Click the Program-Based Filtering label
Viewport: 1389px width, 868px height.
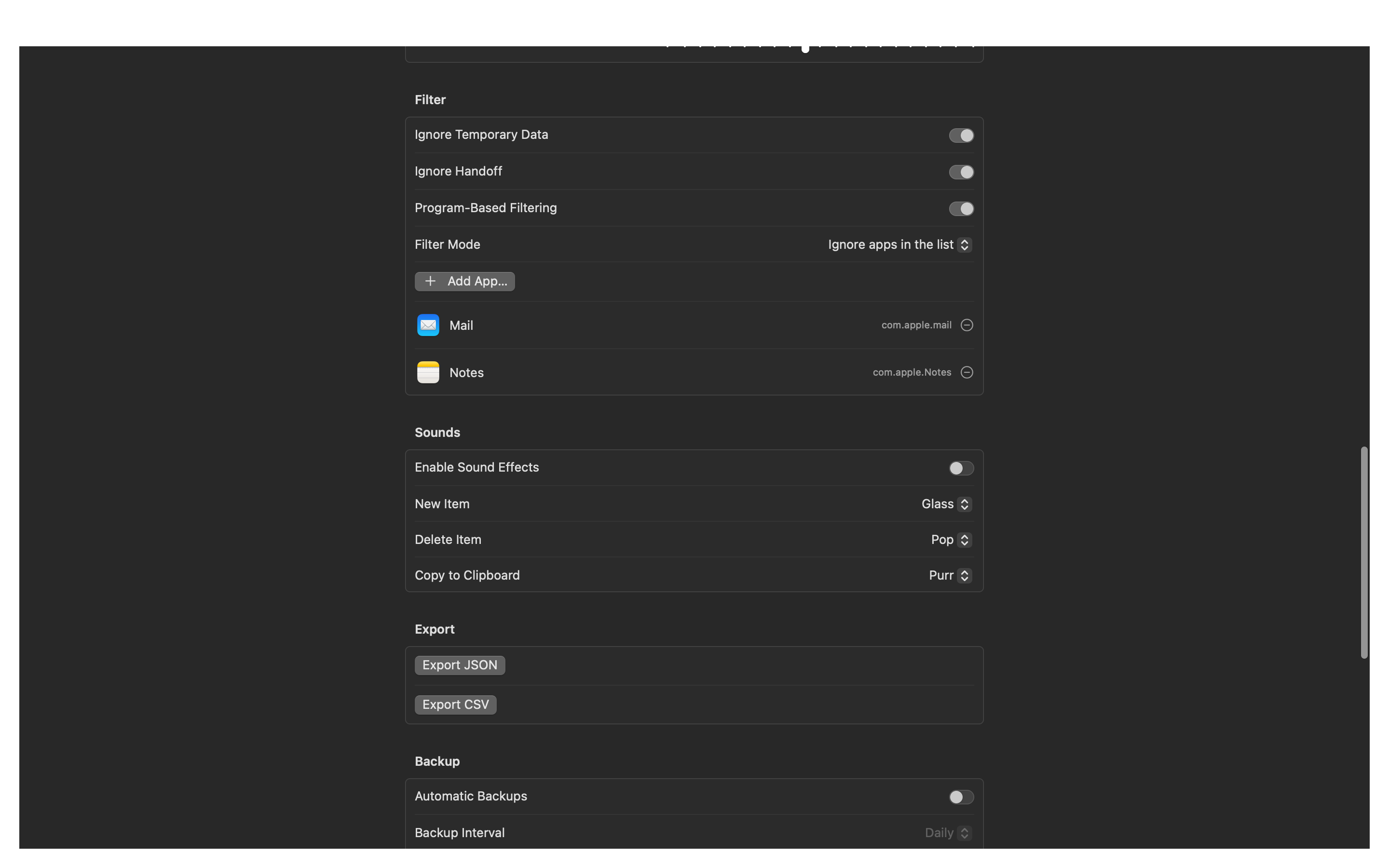(486, 208)
